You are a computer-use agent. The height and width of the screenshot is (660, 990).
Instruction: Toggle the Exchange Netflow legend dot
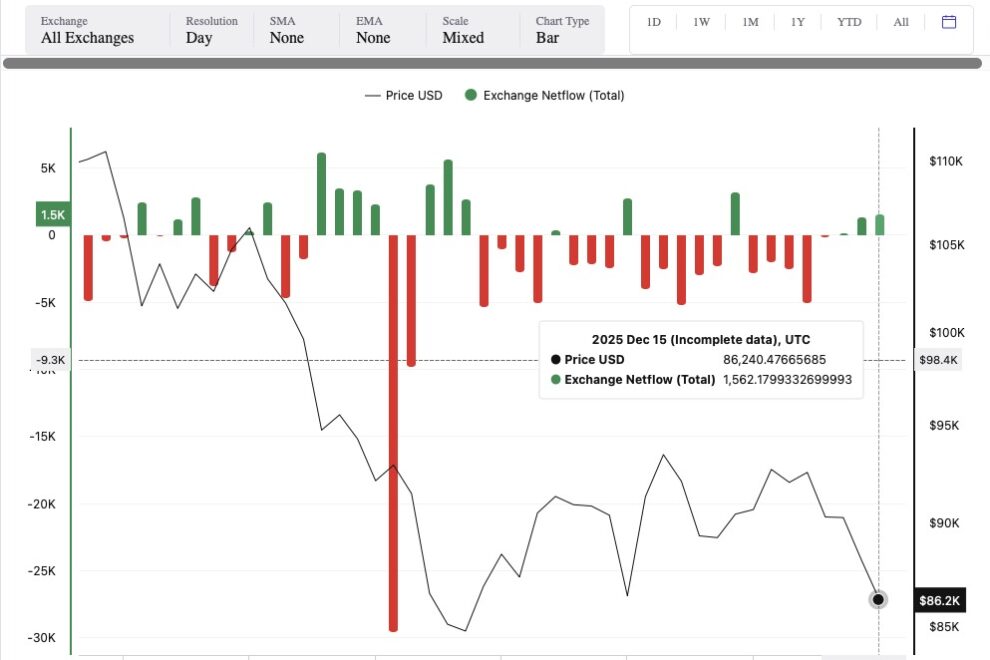point(468,95)
